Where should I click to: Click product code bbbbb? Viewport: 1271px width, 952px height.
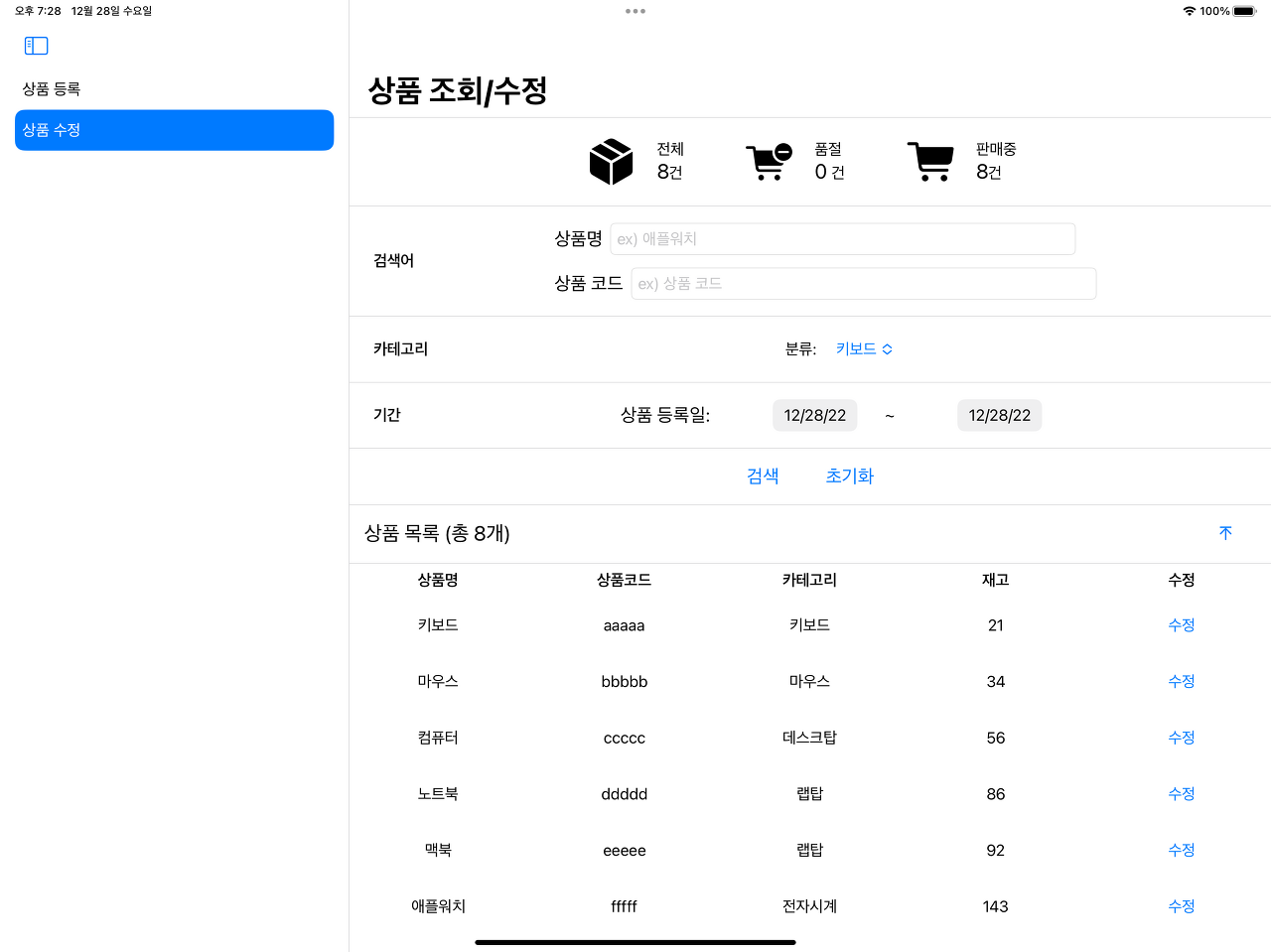[x=624, y=682]
